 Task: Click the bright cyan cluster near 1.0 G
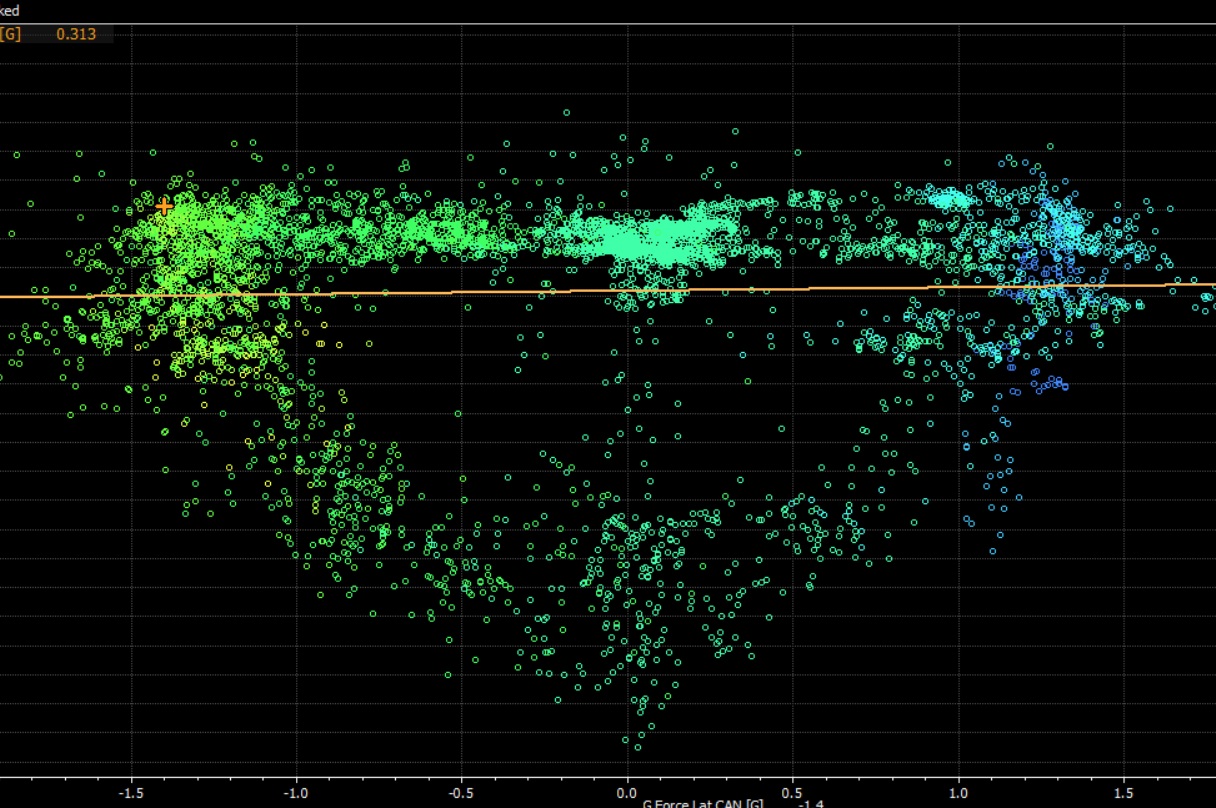coord(950,200)
